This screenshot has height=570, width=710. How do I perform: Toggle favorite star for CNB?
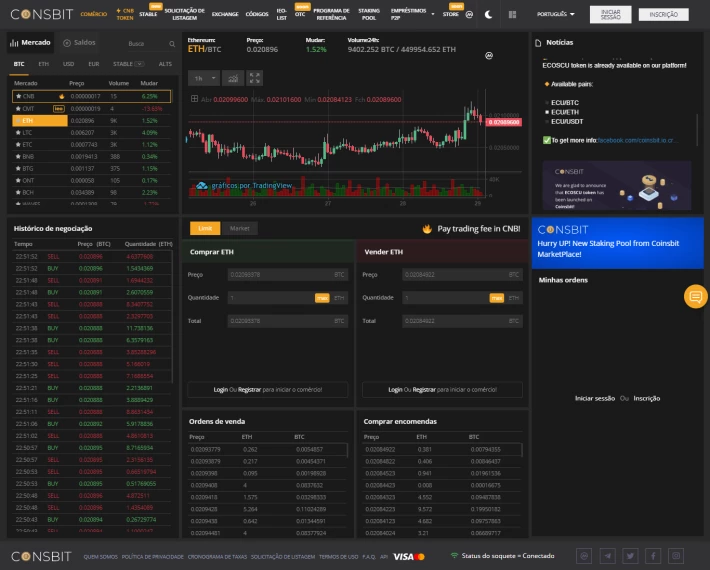(18, 96)
